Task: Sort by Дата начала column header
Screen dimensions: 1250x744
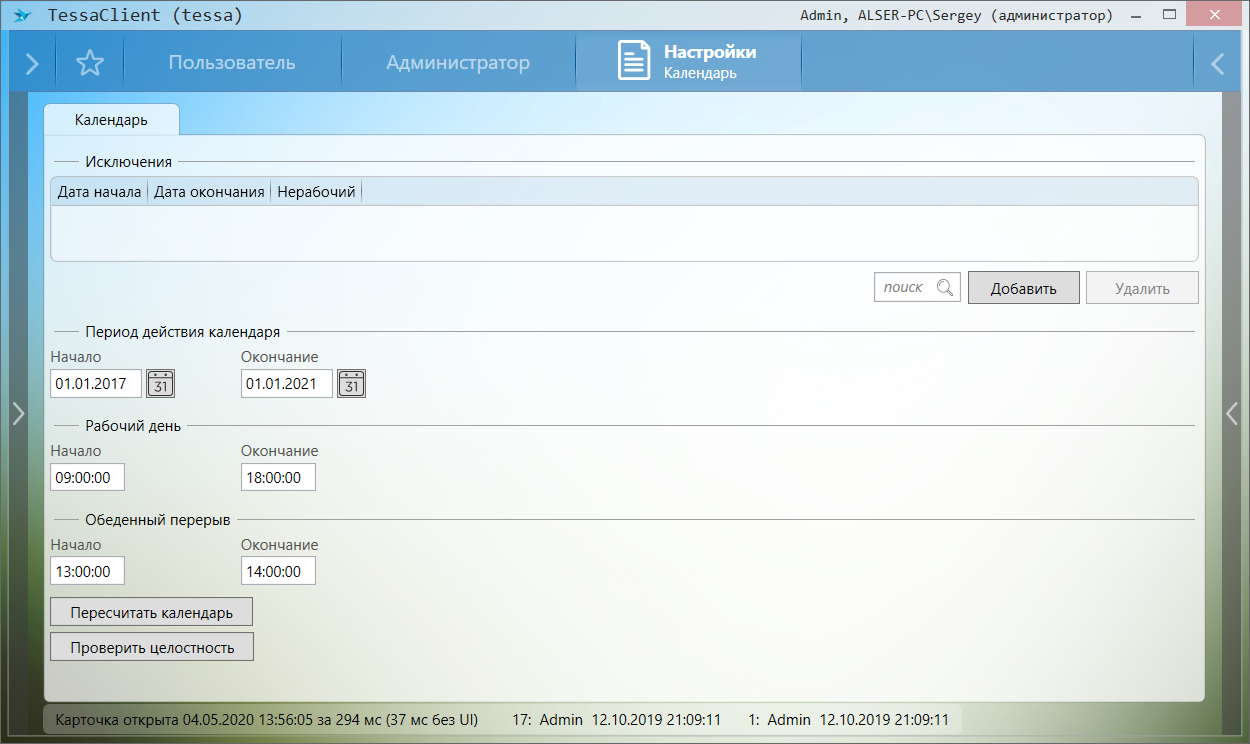Action: tap(99, 192)
